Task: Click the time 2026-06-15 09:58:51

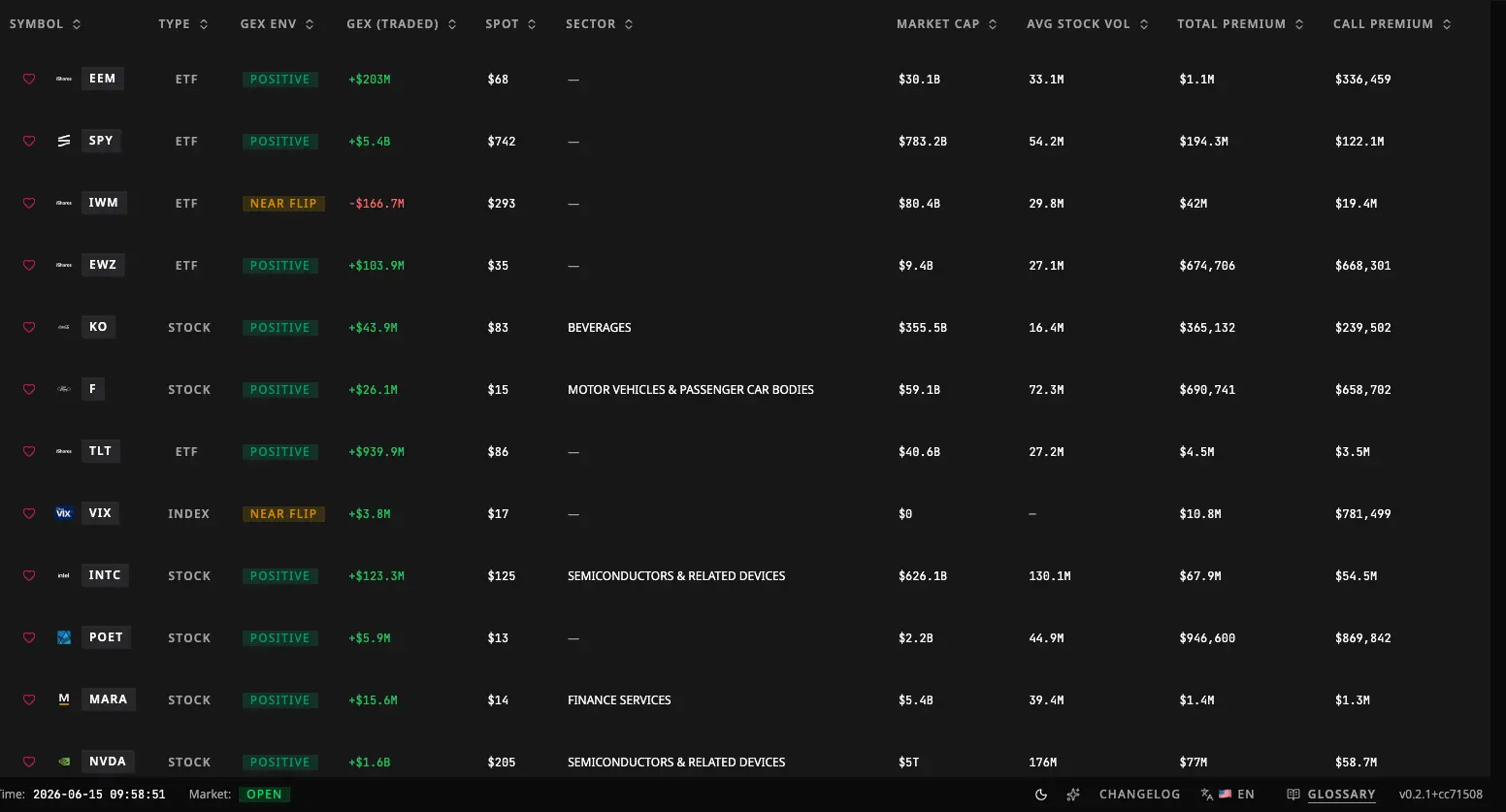Action: [99, 795]
